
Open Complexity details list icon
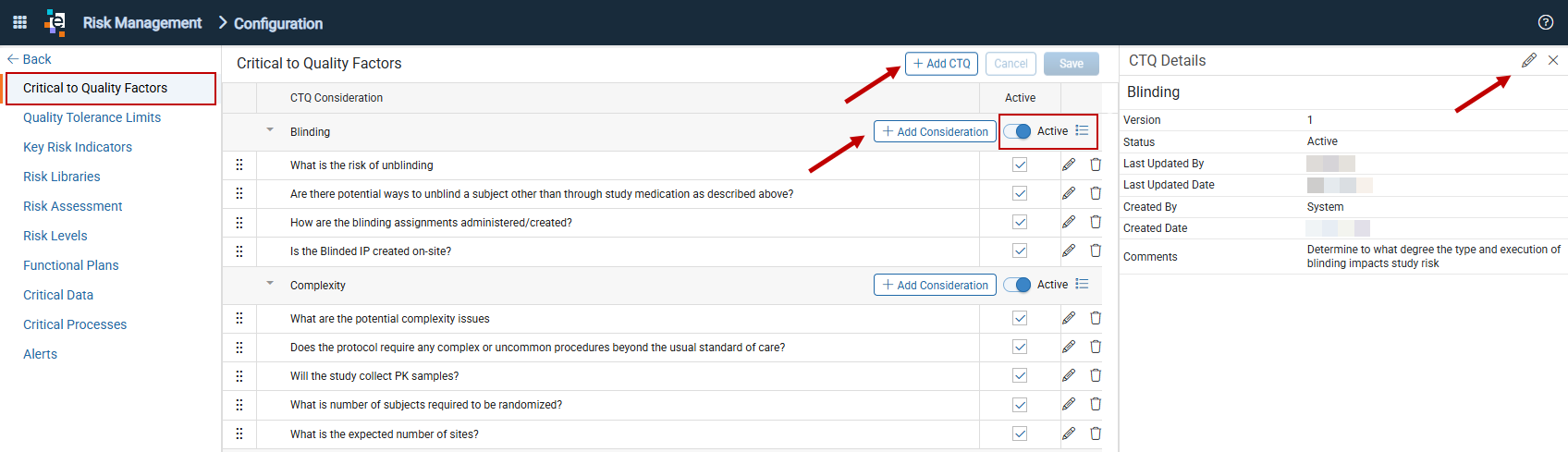pyautogui.click(x=1082, y=284)
